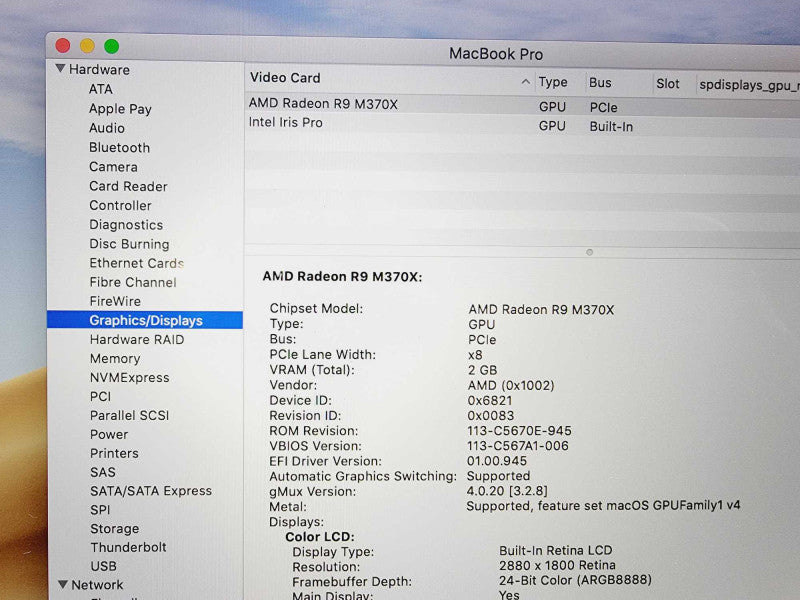Open Disc Burning entry

[x=129, y=244]
